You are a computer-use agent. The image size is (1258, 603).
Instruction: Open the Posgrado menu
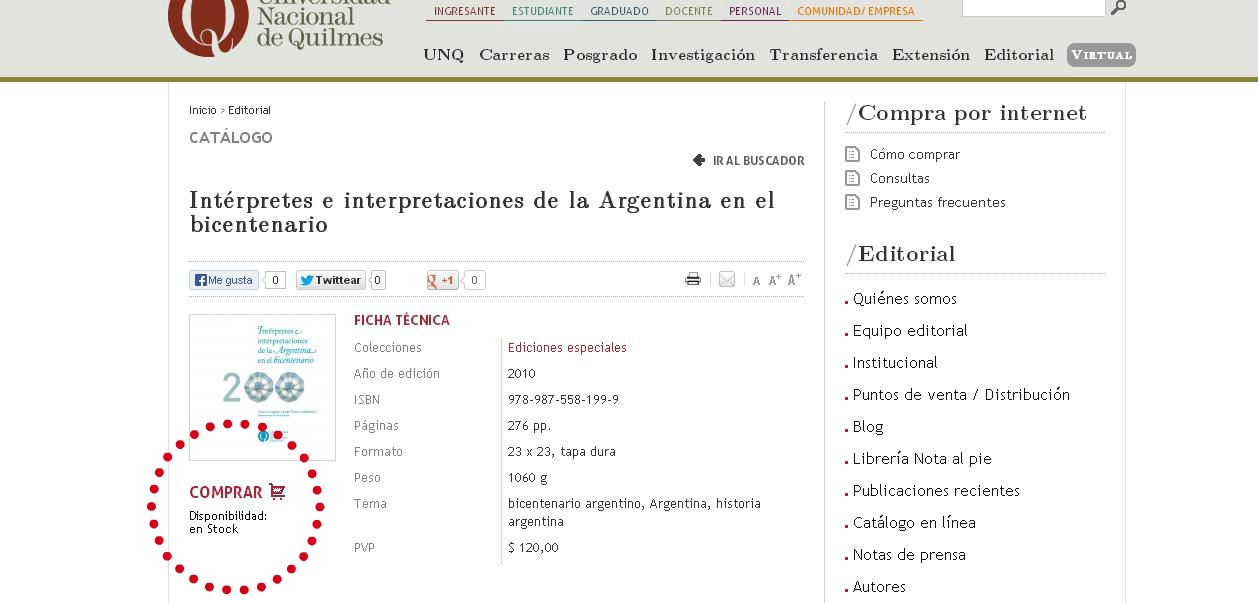(x=600, y=55)
